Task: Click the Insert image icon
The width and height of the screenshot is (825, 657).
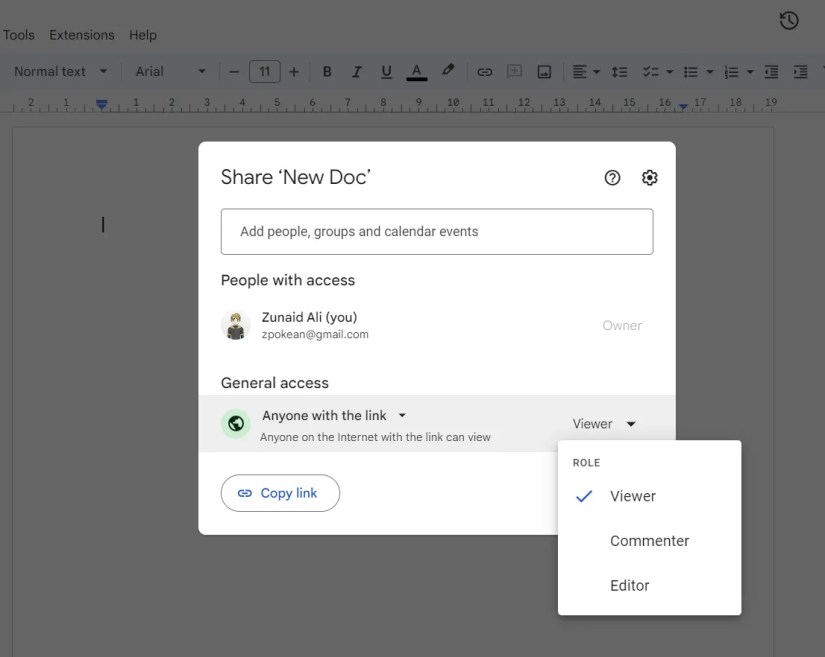Action: pyautogui.click(x=544, y=71)
